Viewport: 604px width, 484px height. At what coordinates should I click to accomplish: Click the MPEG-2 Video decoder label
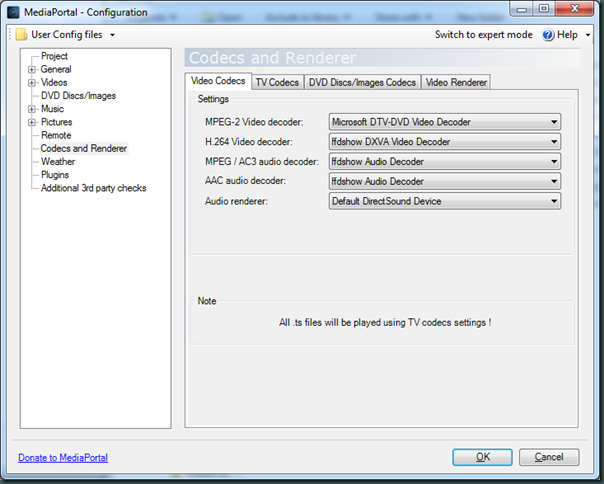(x=254, y=122)
